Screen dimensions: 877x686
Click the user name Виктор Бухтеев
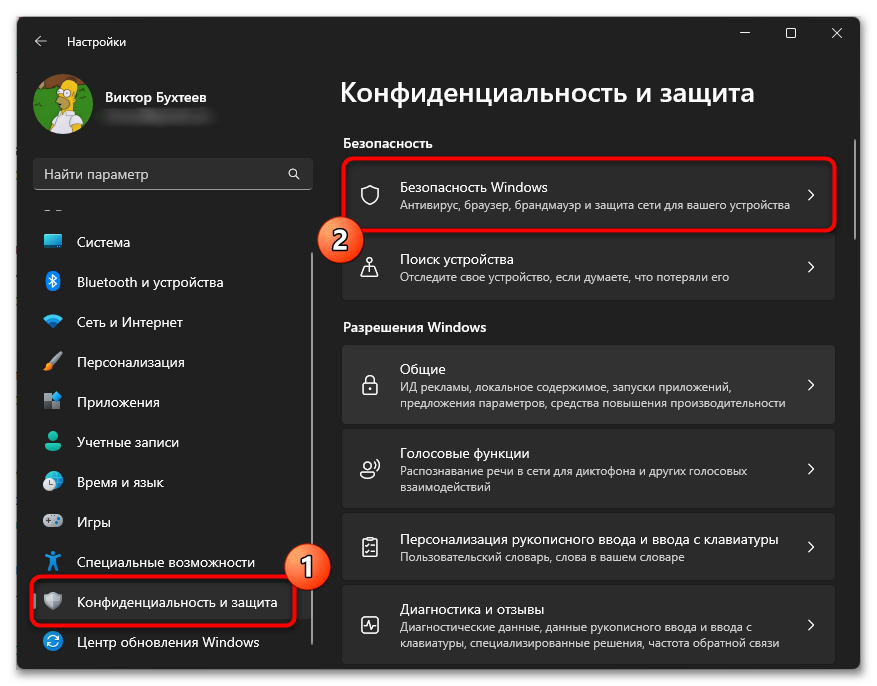coord(155,97)
